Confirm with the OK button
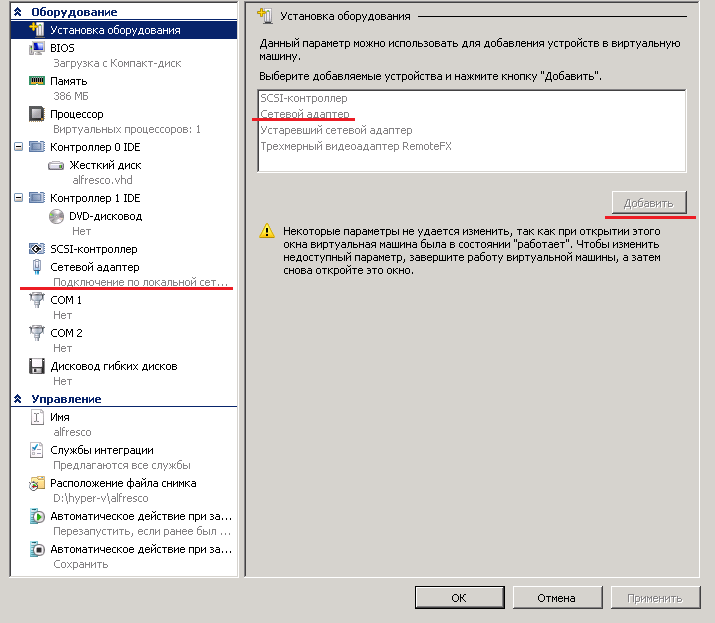Screen dimensions: 715x623 coord(460,597)
